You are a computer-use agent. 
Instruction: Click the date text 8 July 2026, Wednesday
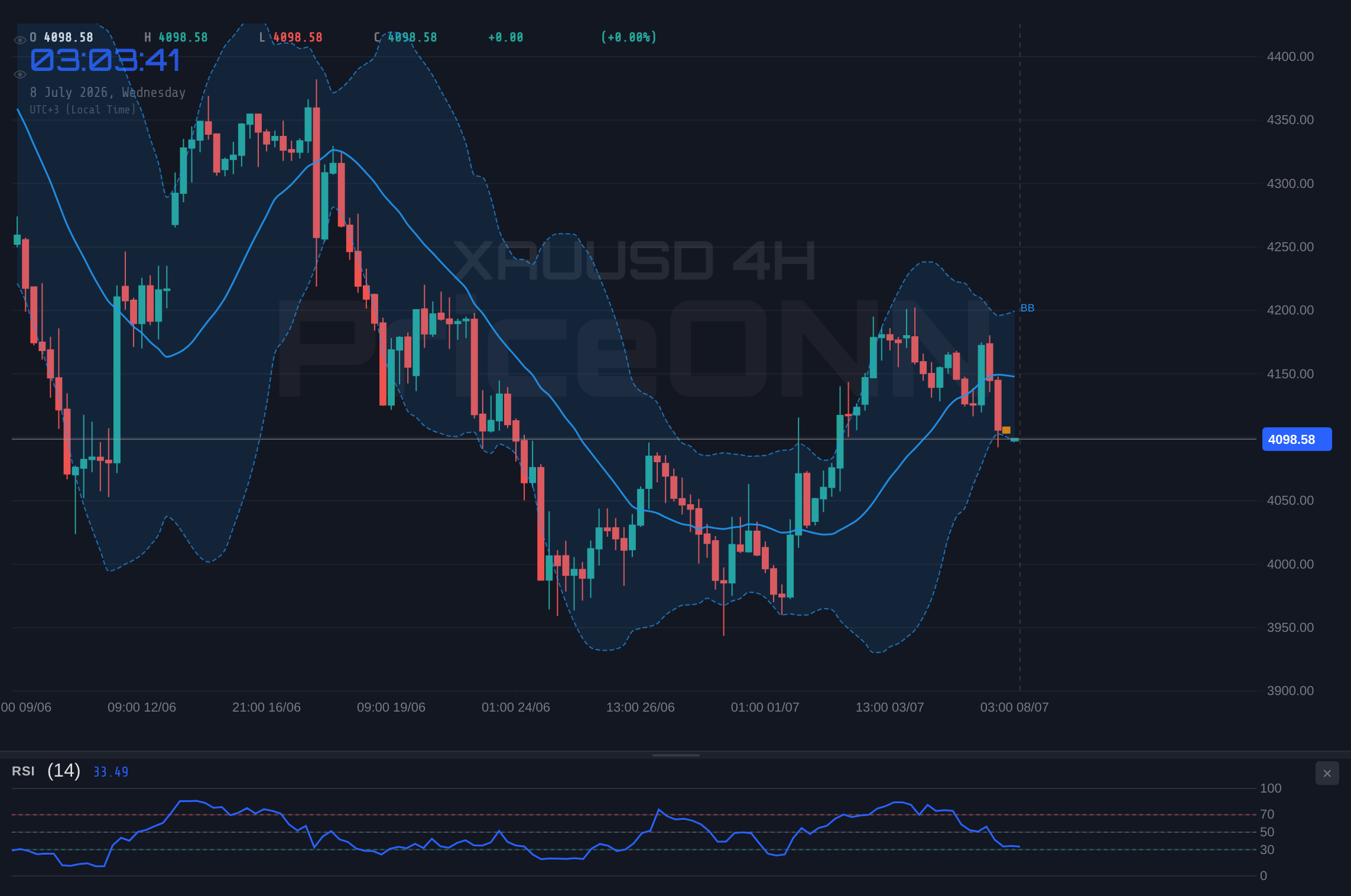(108, 92)
